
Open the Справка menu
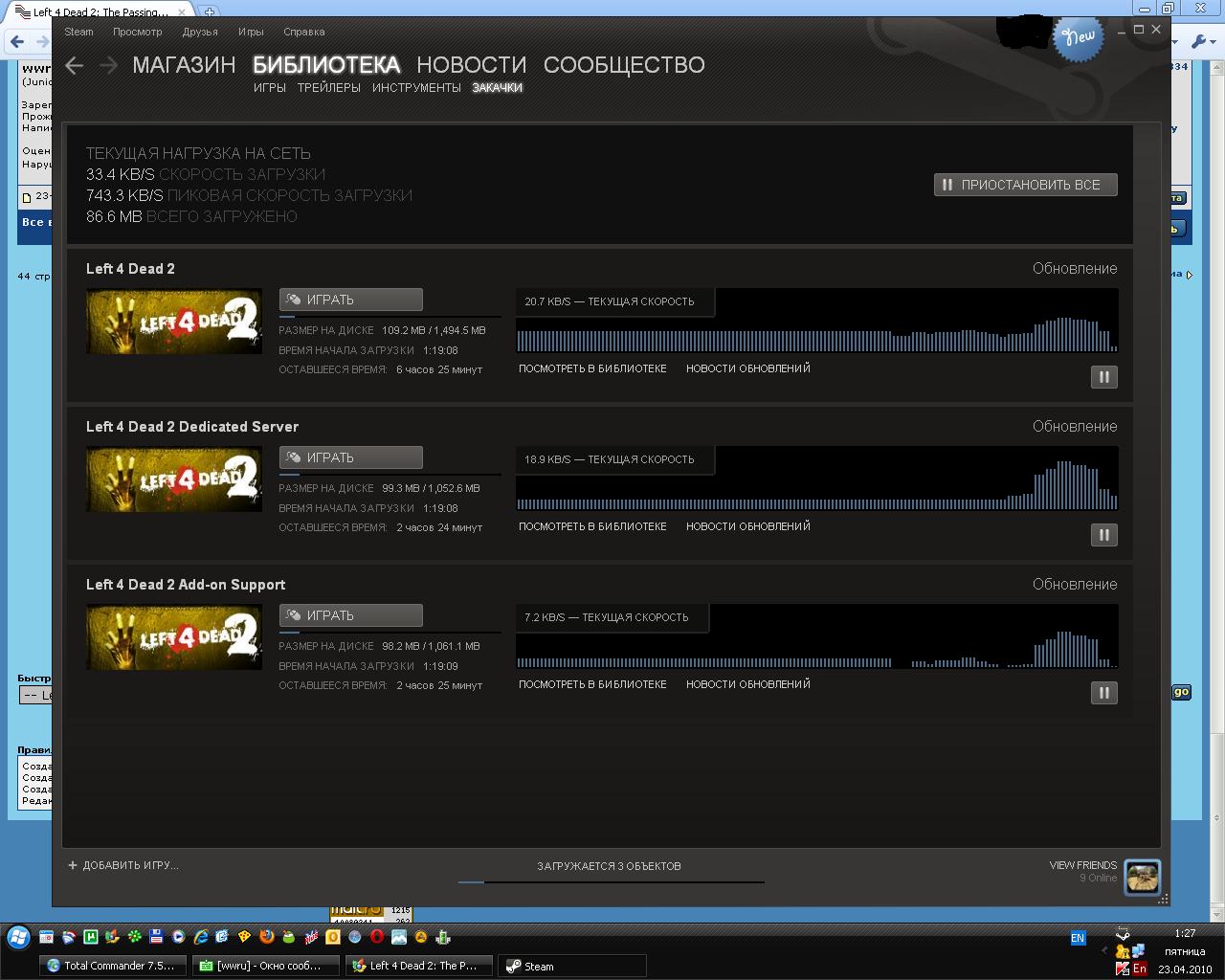(304, 32)
